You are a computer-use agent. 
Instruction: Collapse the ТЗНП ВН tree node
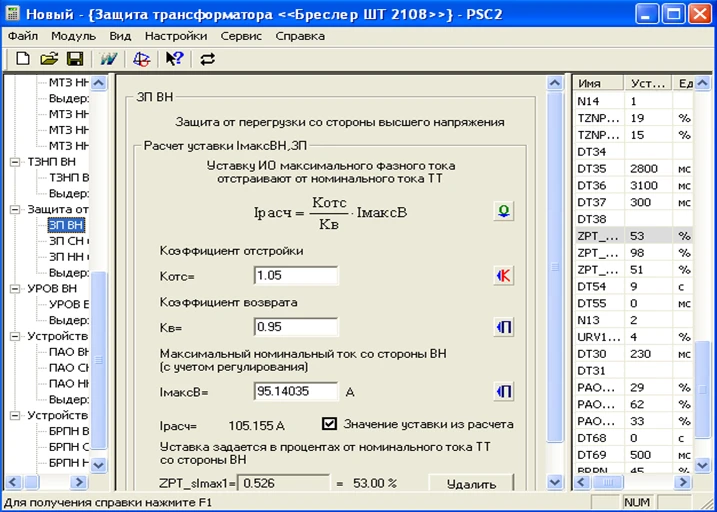[16, 161]
